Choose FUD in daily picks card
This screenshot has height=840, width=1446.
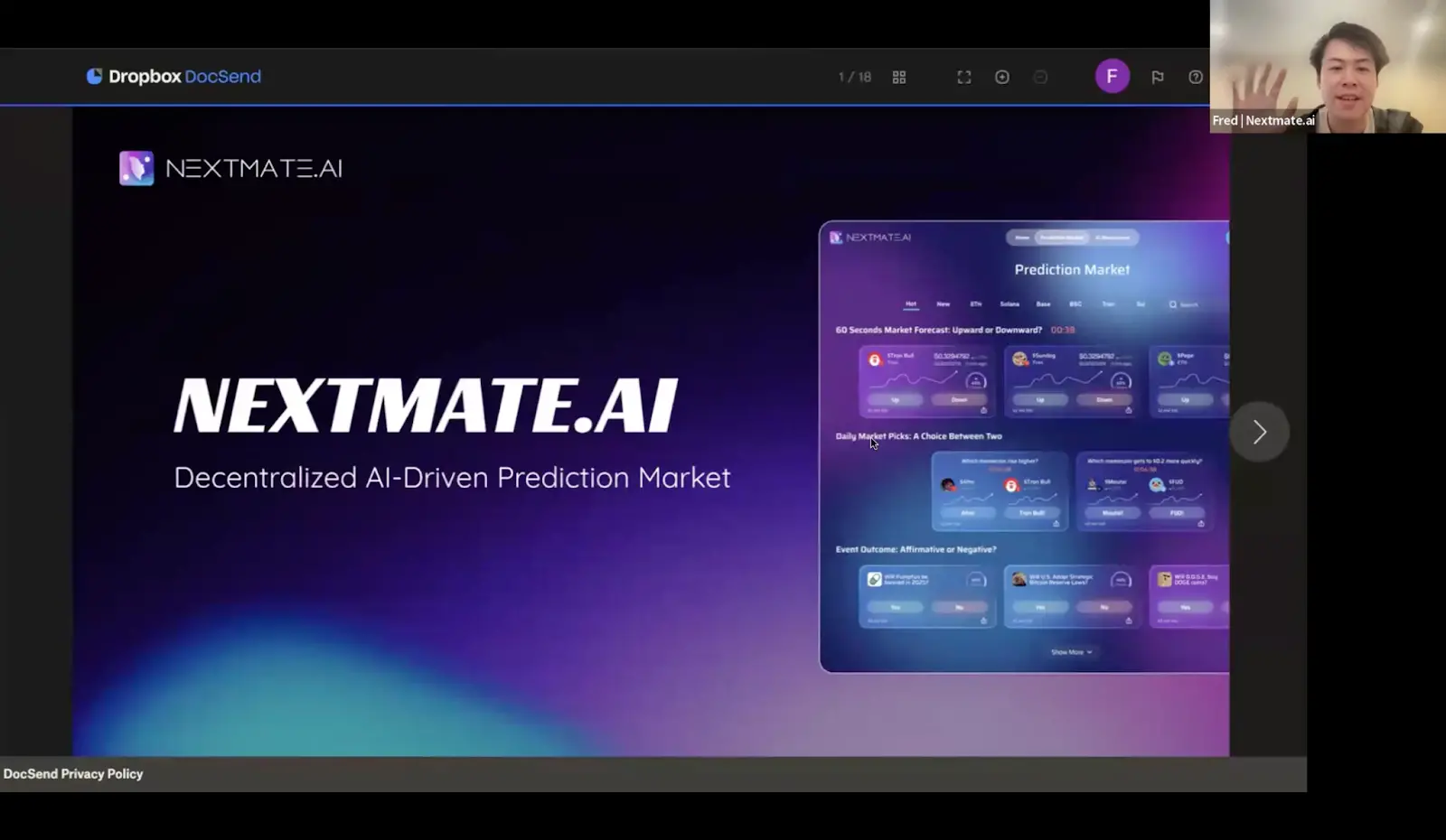[1177, 512]
